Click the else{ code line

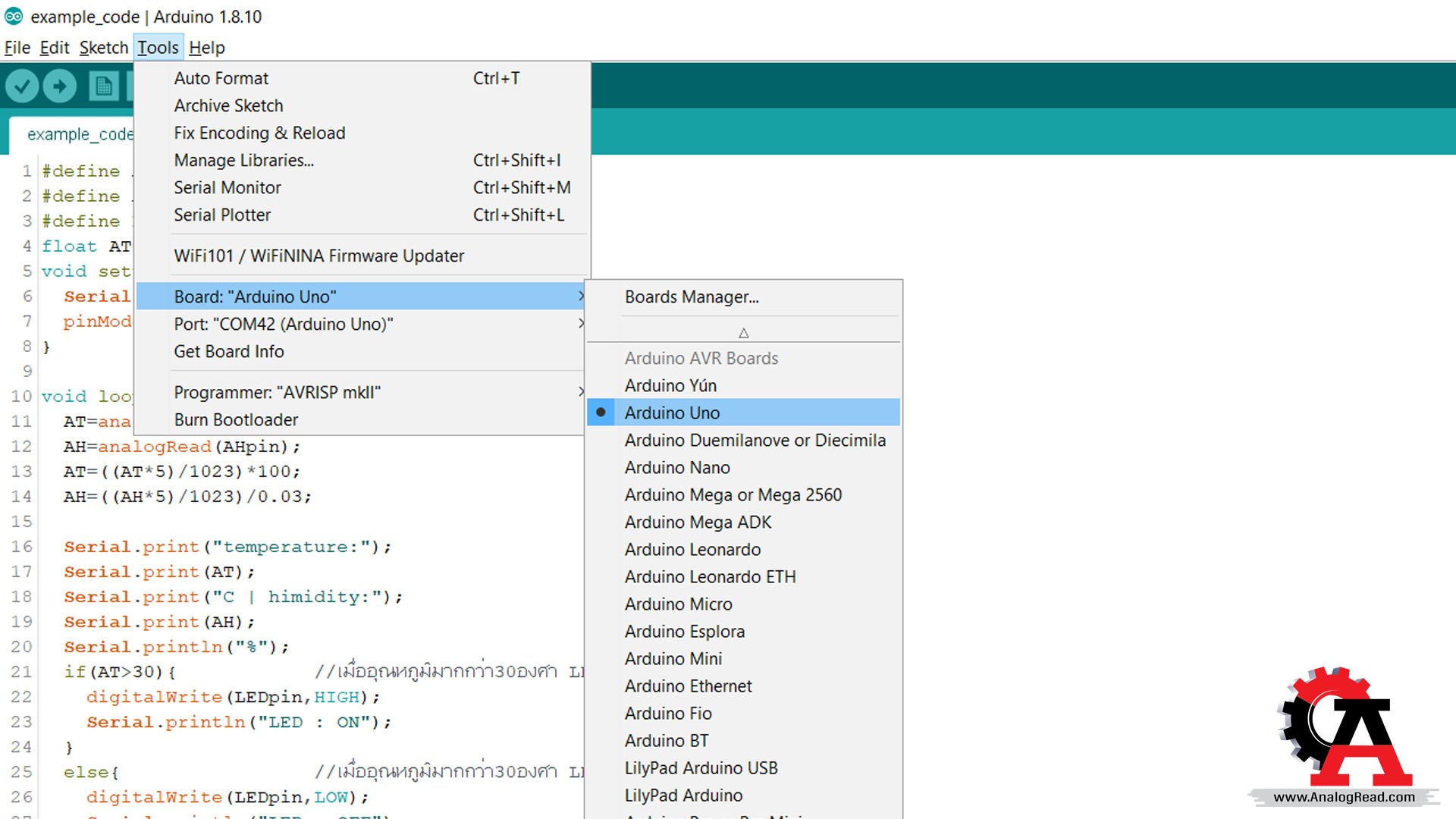91,772
